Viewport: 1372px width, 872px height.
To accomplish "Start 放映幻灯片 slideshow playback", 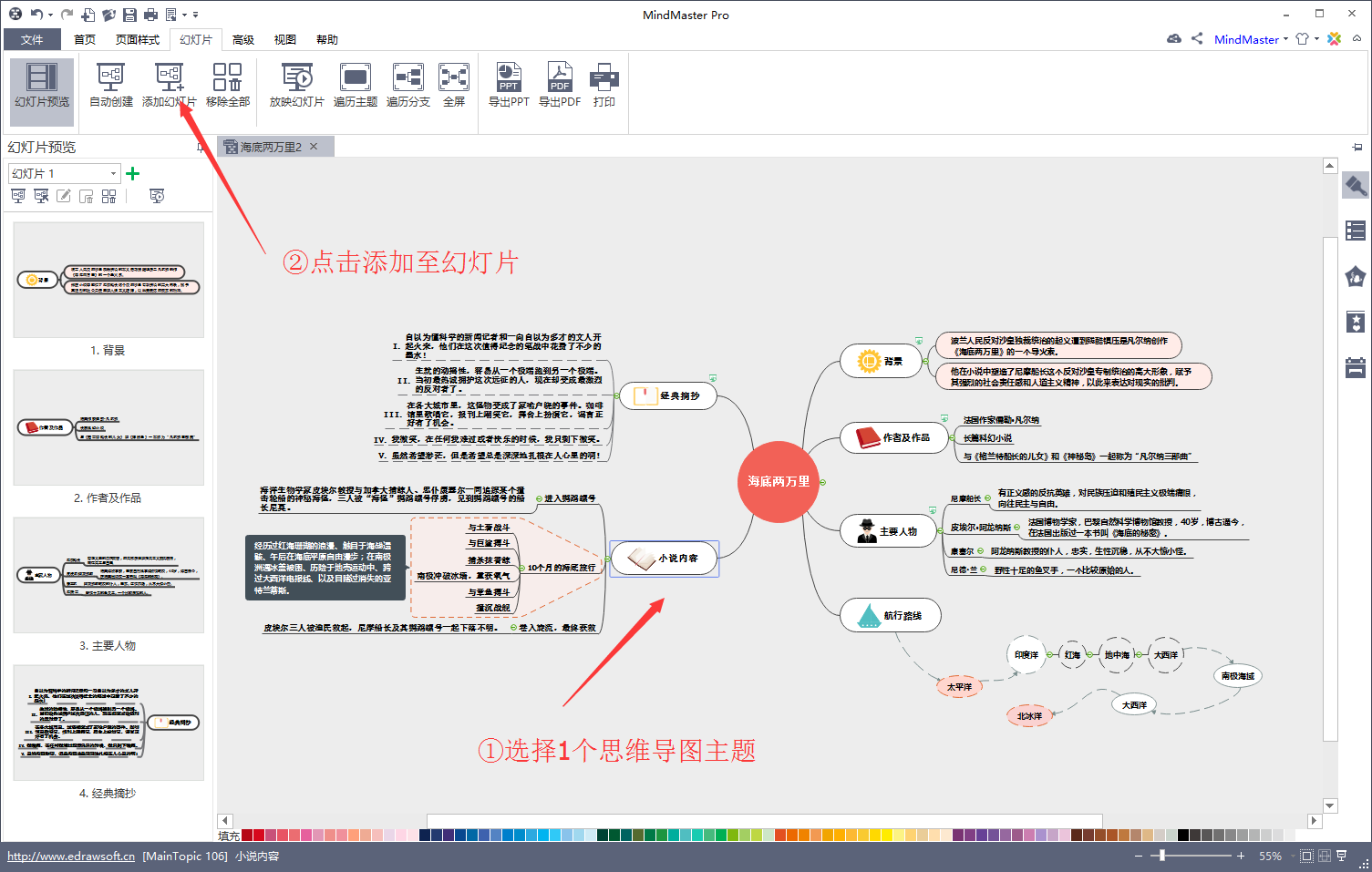I will (296, 85).
